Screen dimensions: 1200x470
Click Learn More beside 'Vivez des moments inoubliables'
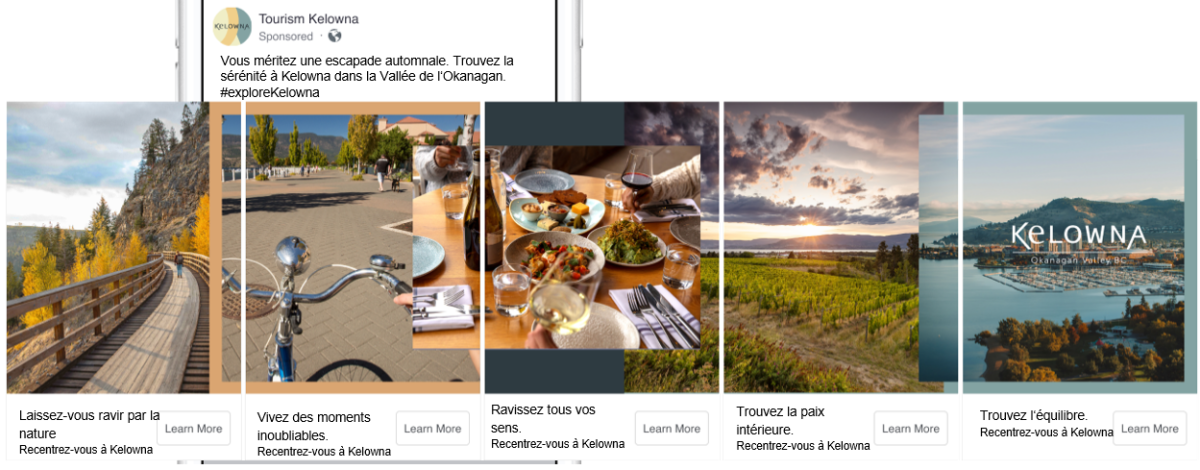(433, 428)
